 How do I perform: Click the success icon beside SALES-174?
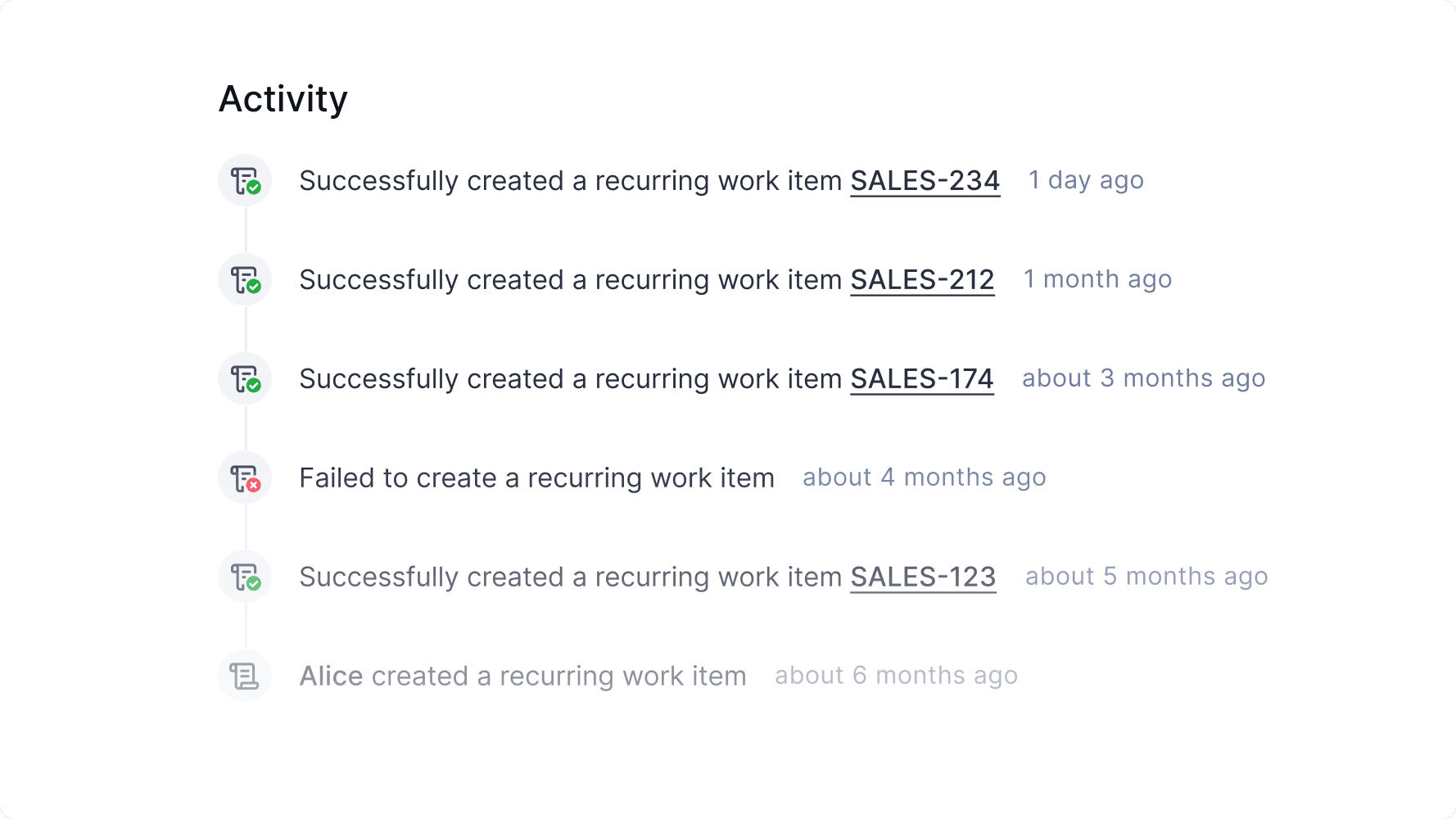click(244, 378)
